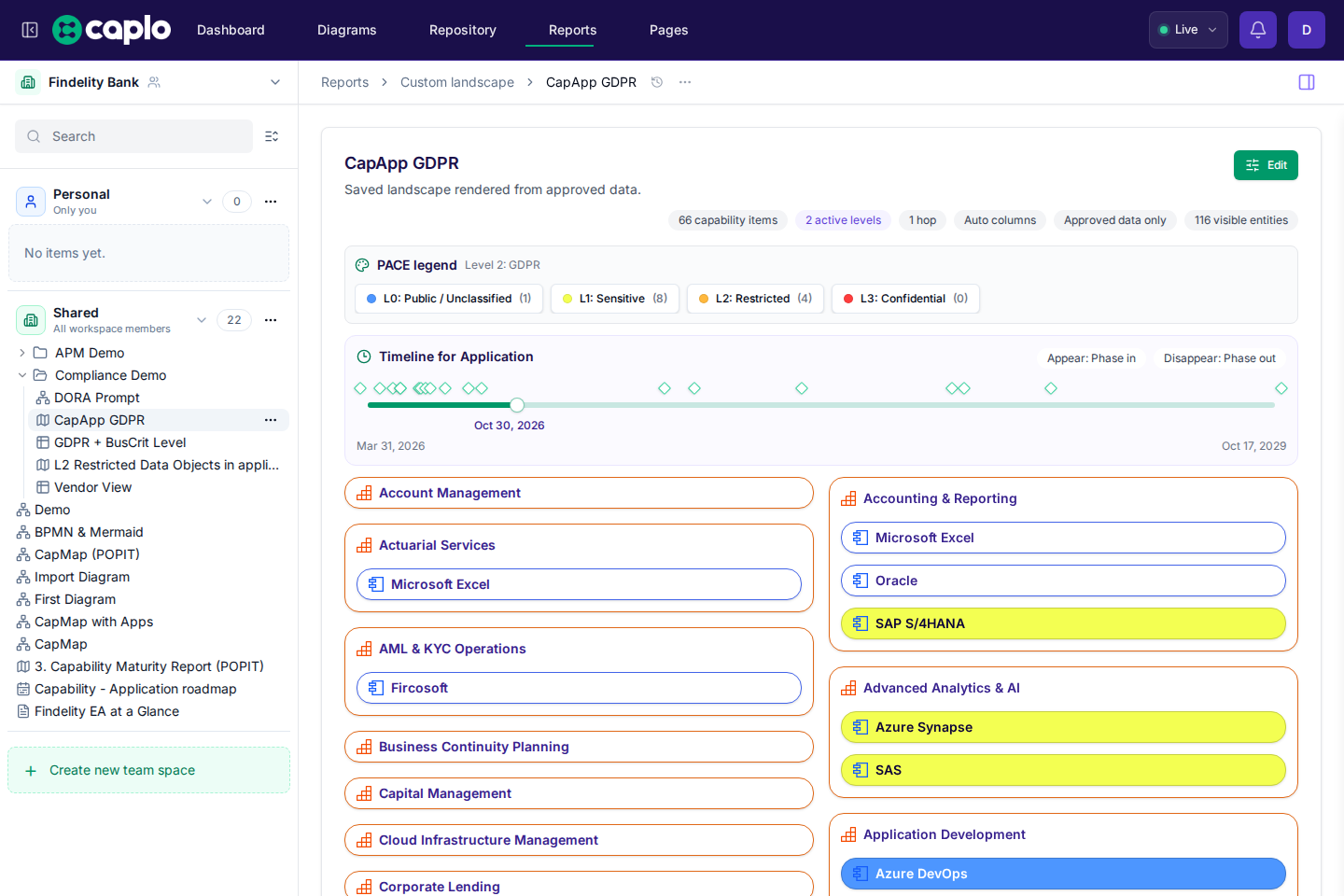This screenshot has width=1344, height=896.
Task: Expand the APM Demo folder
Action: coord(22,353)
